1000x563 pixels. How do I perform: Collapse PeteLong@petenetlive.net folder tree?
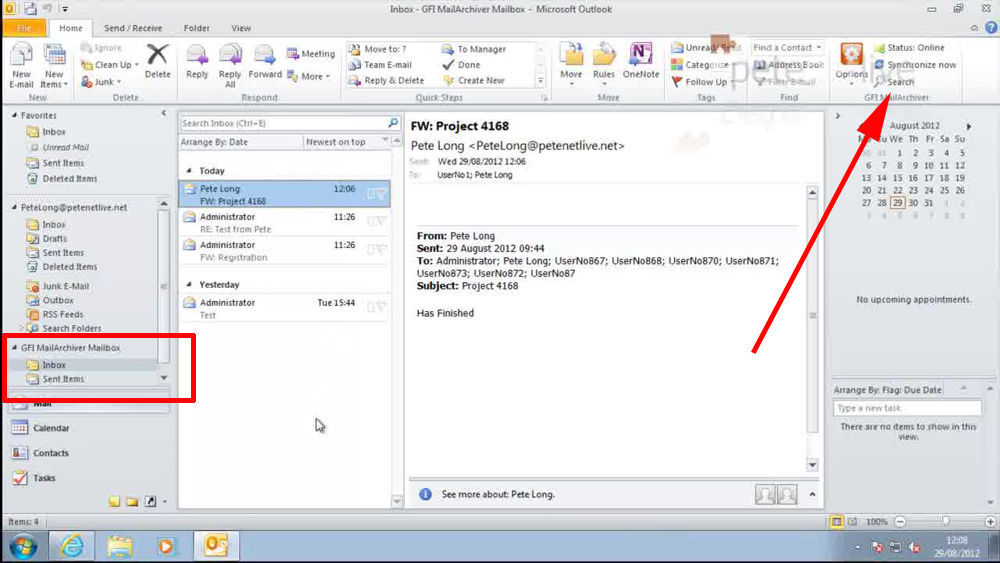coord(14,207)
